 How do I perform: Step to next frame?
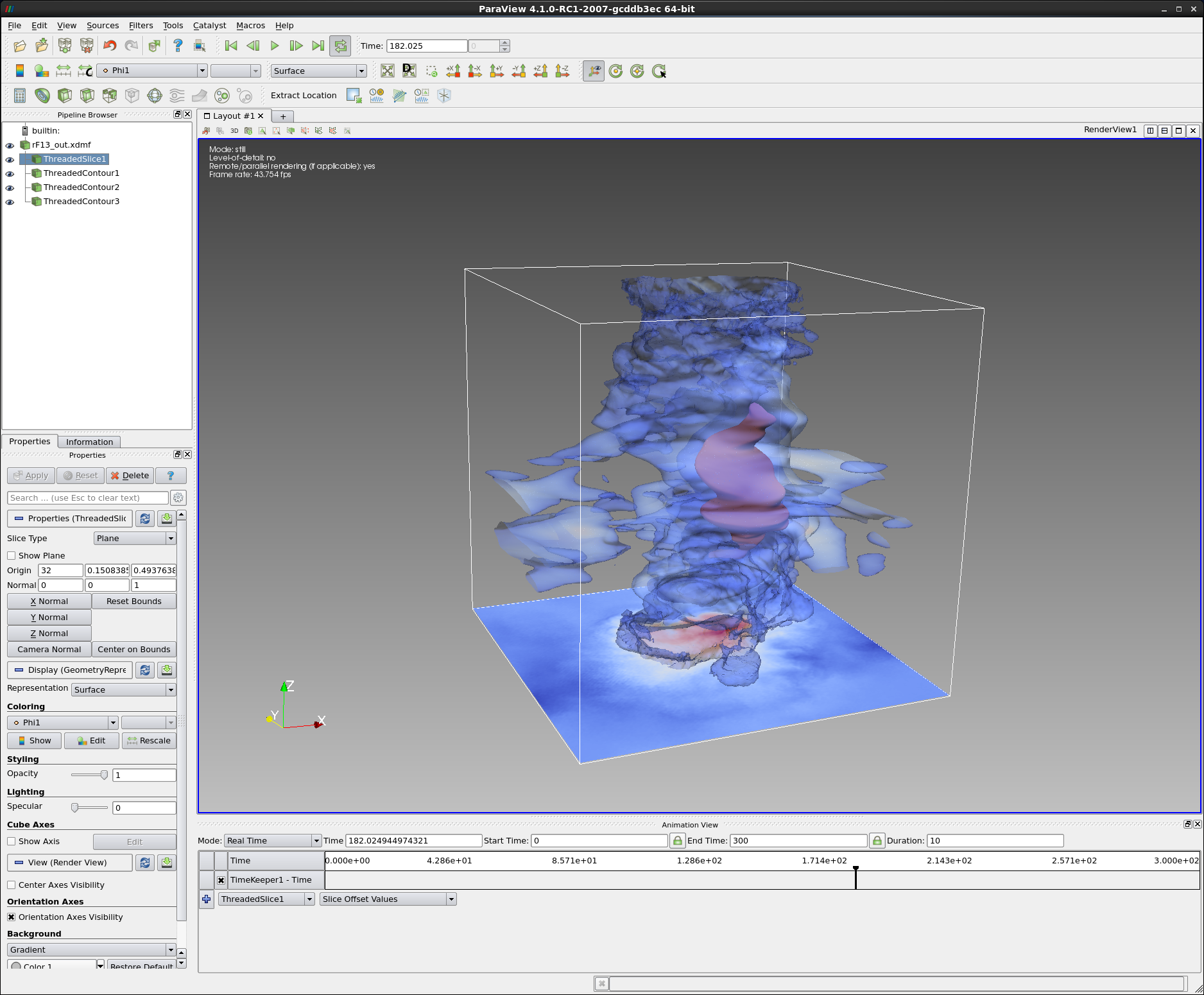point(296,46)
